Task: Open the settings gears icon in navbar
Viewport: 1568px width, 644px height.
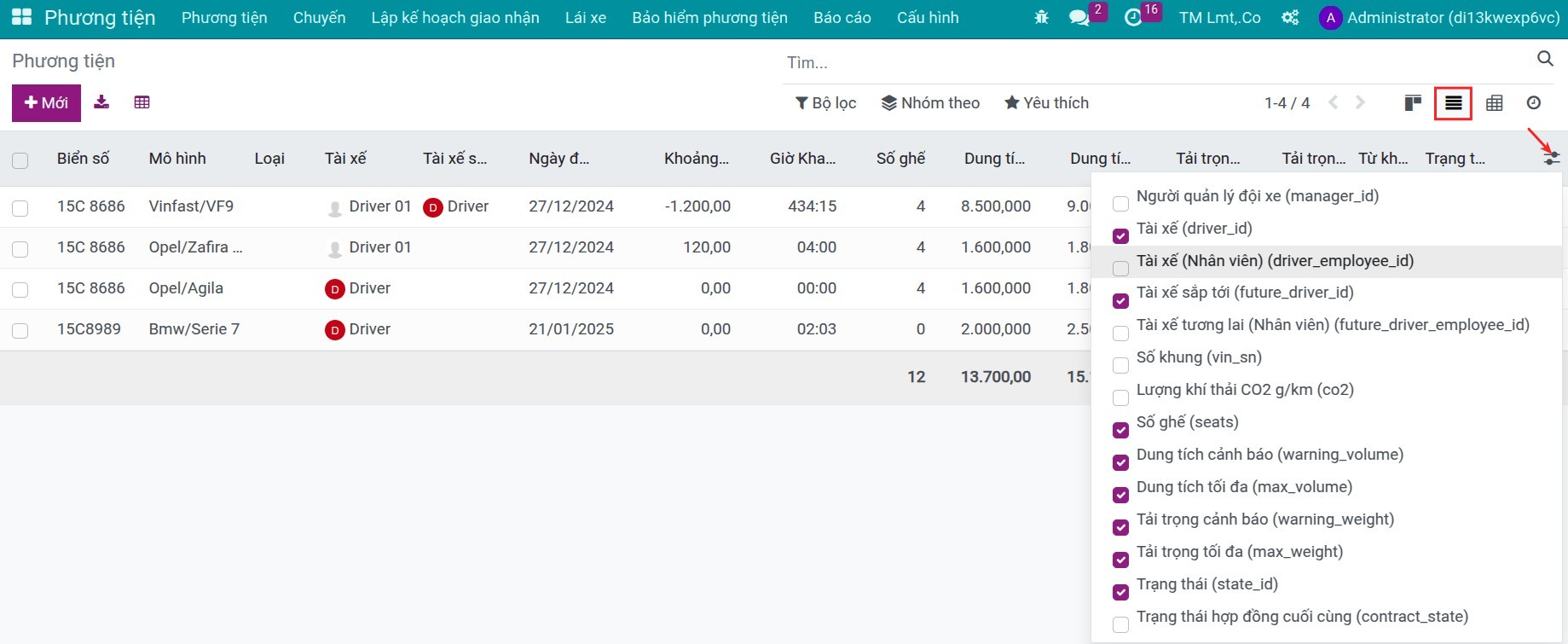Action: (1290, 18)
